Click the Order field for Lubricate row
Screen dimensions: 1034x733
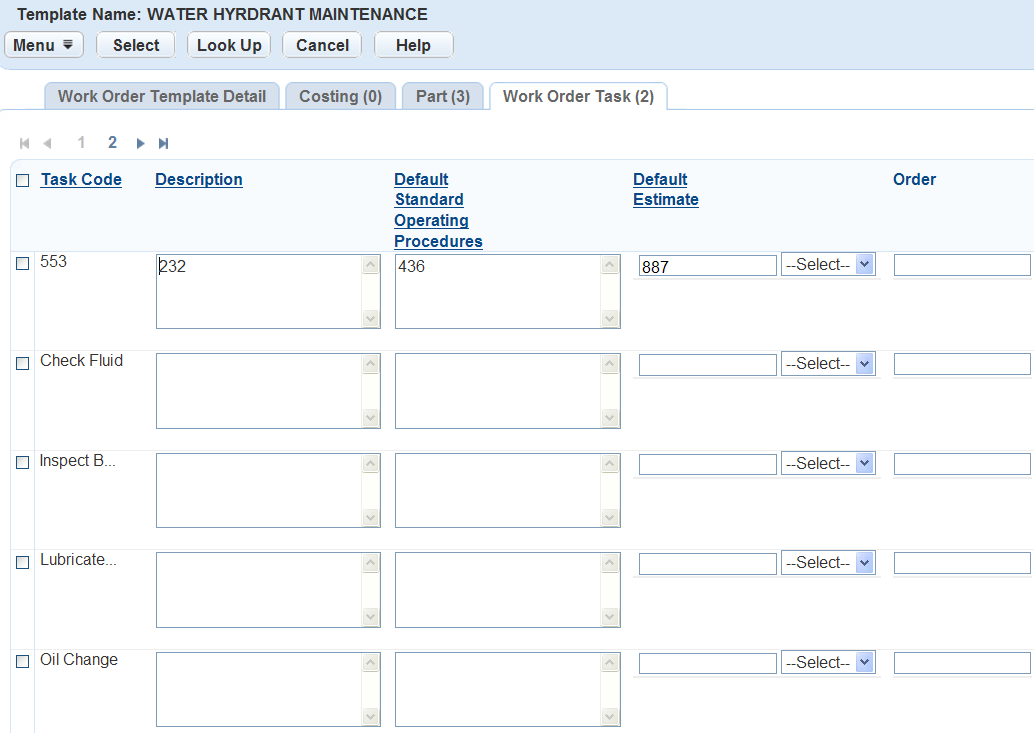tap(961, 564)
